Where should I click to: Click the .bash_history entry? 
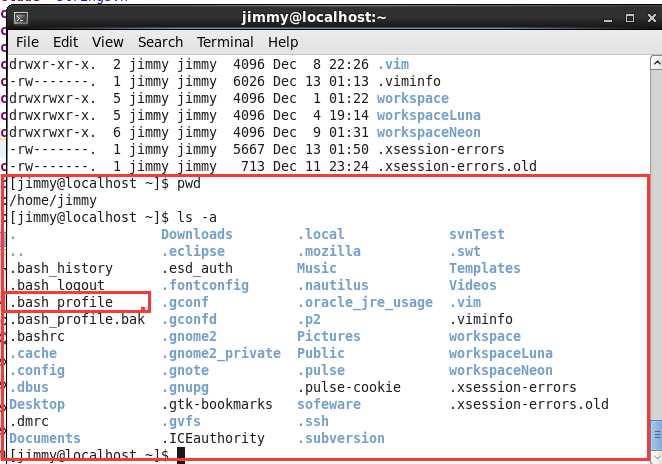(x=61, y=269)
